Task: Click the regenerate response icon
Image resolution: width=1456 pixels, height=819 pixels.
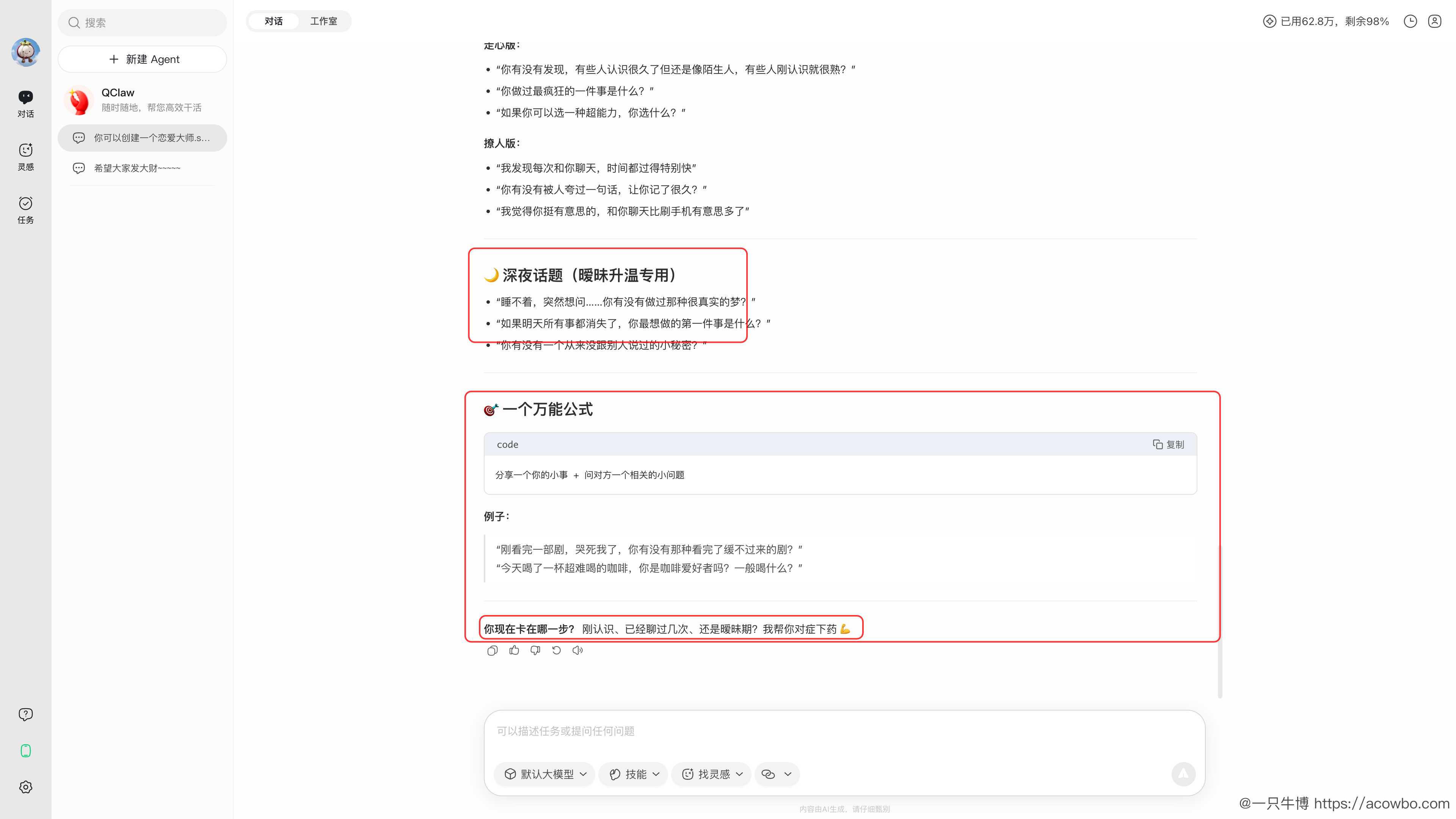Action: 556,651
